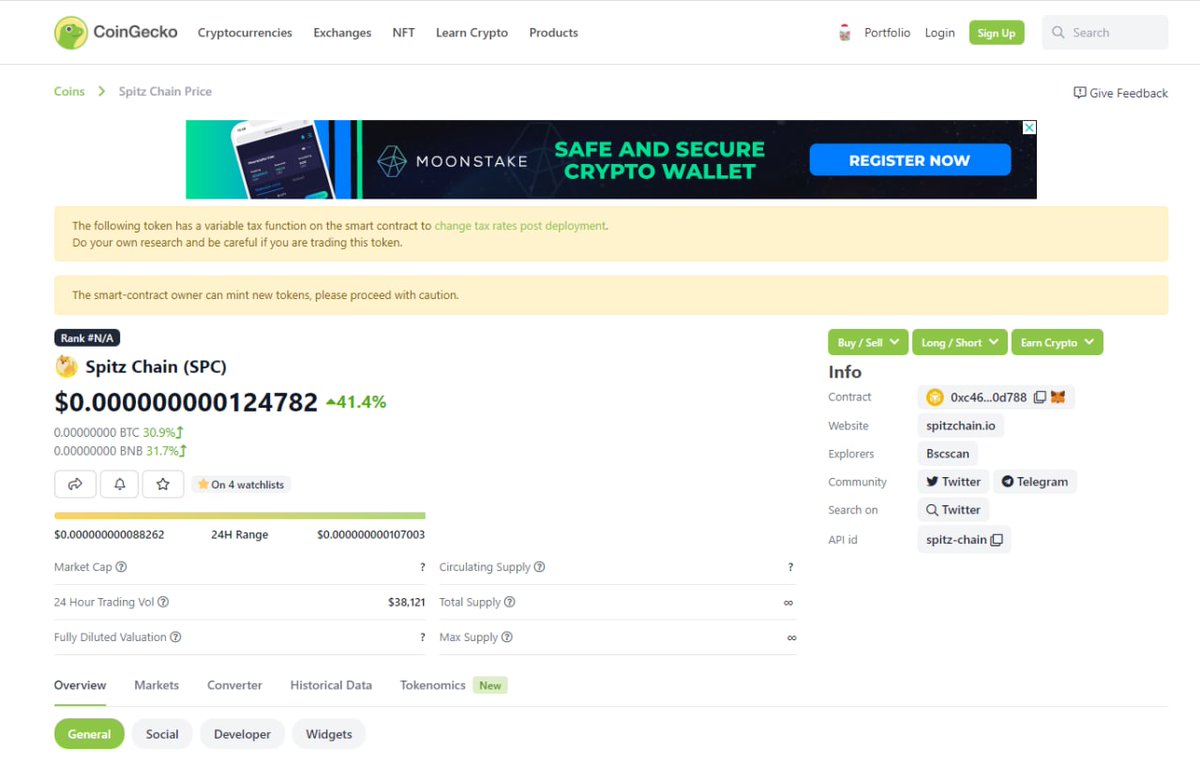This screenshot has height=763, width=1200.
Task: Copy API id spitz-chain with copy icon
Action: (996, 540)
